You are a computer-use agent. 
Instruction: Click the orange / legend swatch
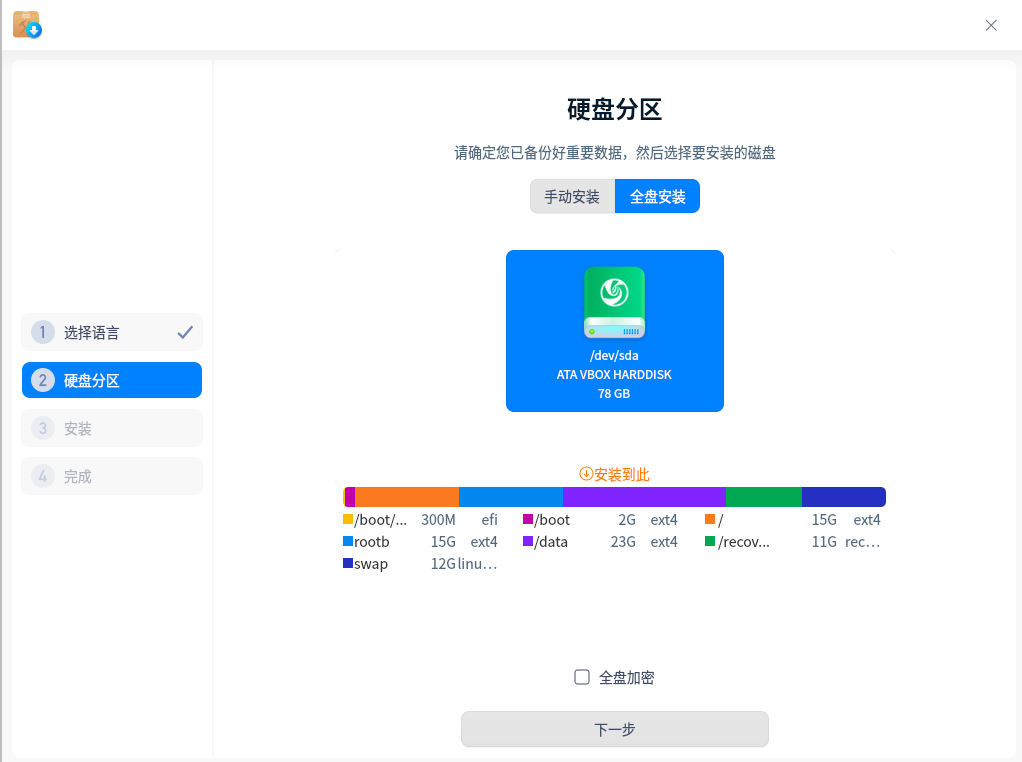point(710,520)
